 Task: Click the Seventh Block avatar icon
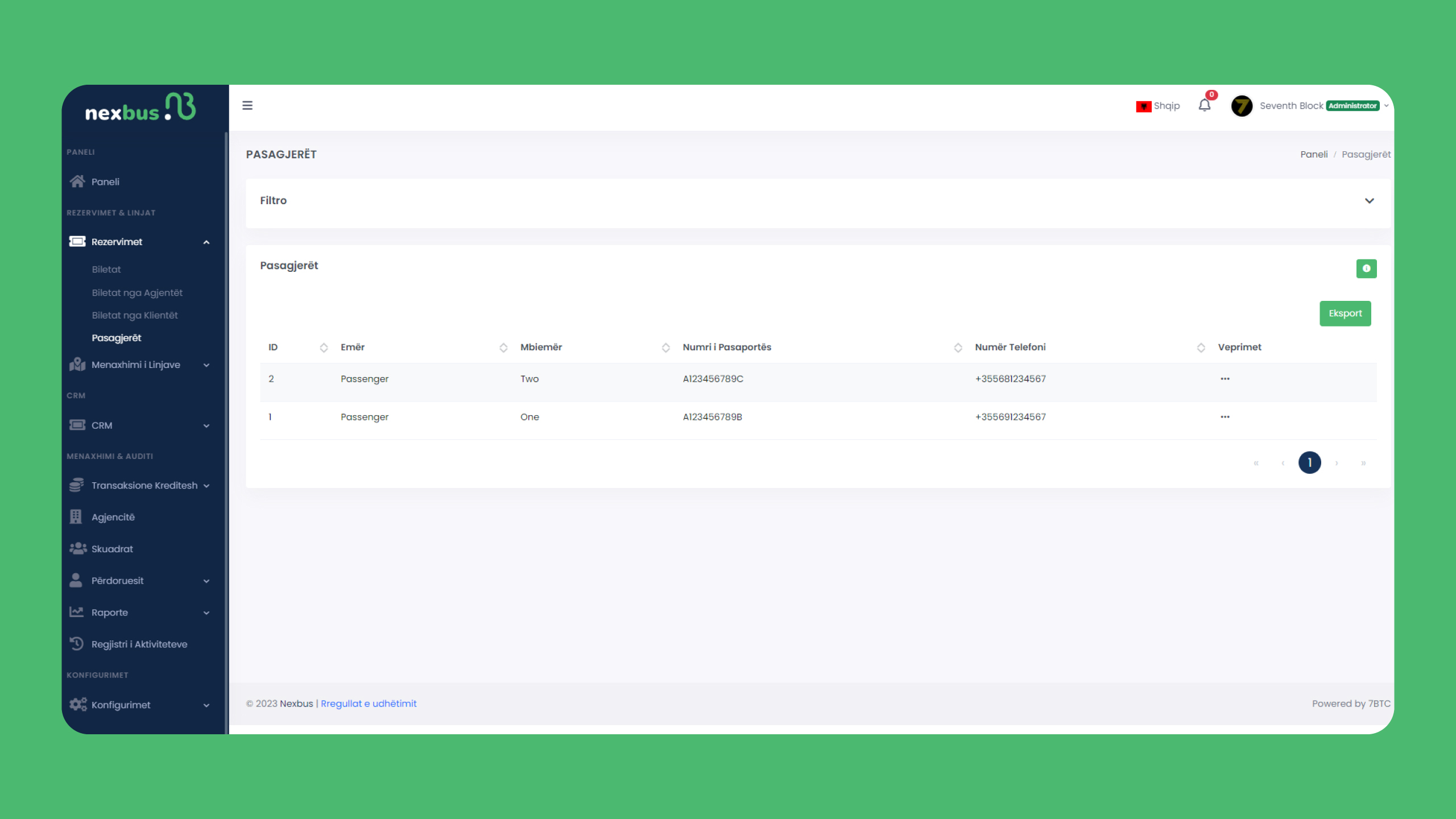coord(1242,106)
